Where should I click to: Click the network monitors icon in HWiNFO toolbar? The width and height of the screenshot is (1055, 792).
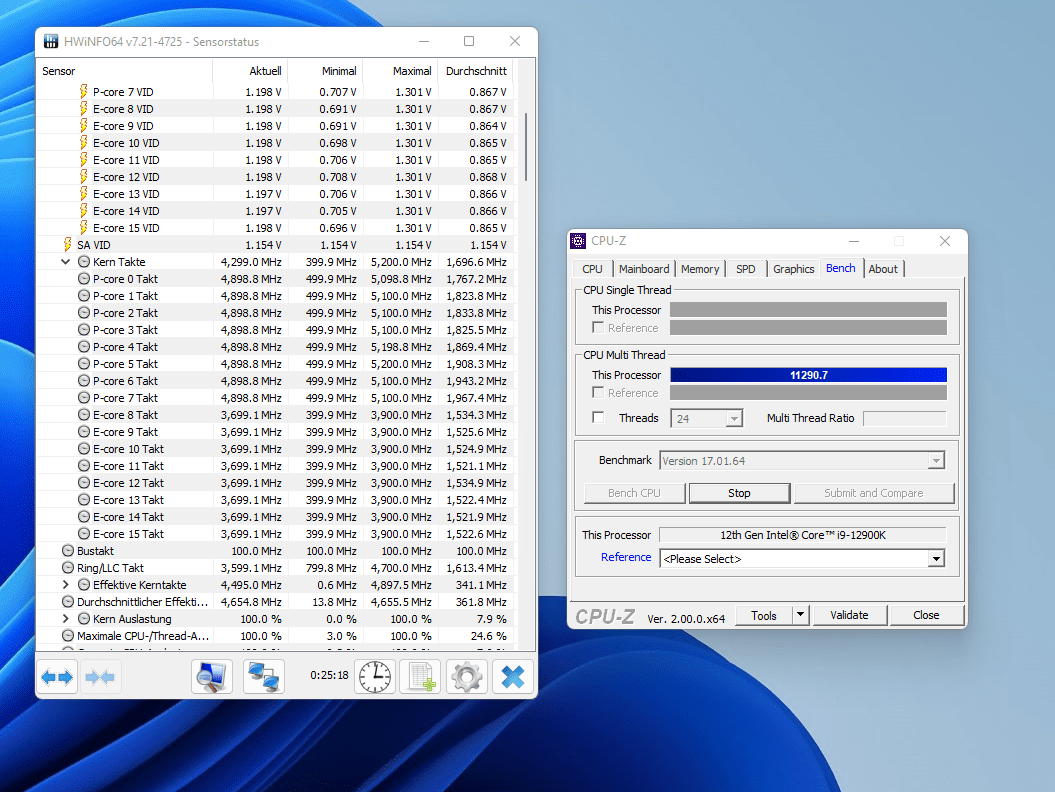pyautogui.click(x=263, y=677)
